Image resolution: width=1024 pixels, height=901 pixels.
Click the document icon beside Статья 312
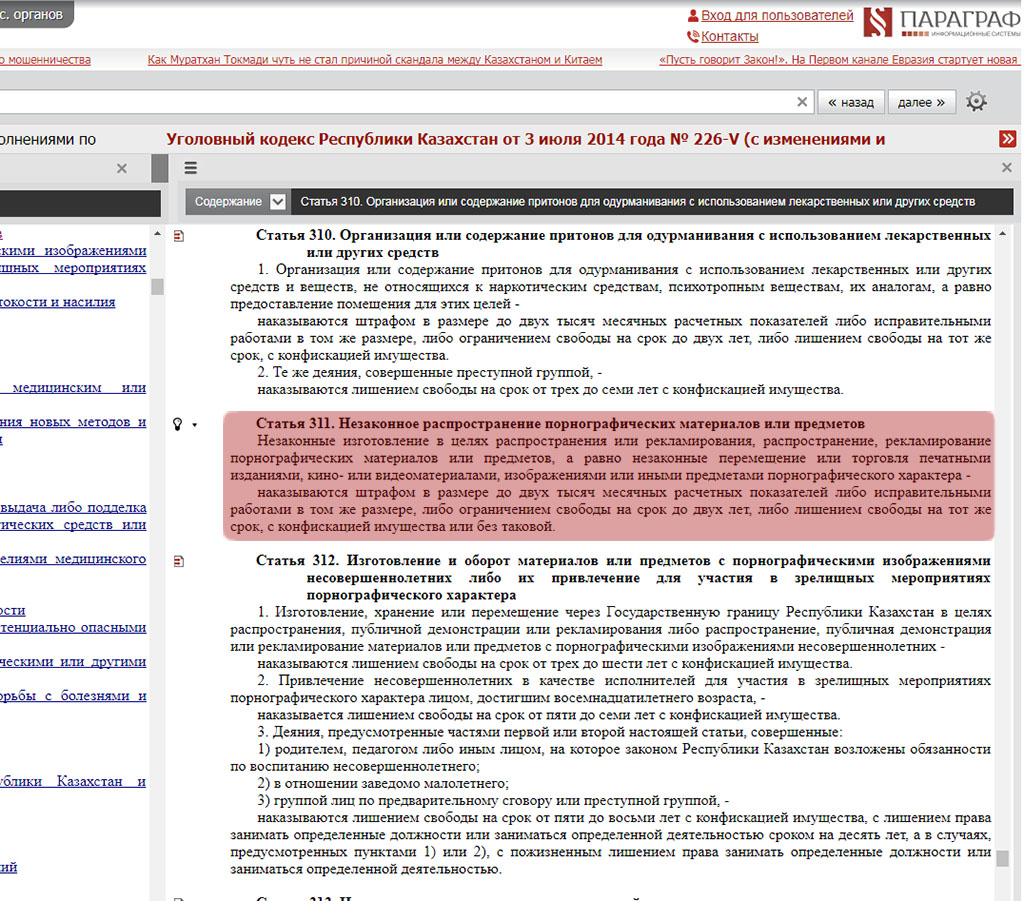[180, 562]
